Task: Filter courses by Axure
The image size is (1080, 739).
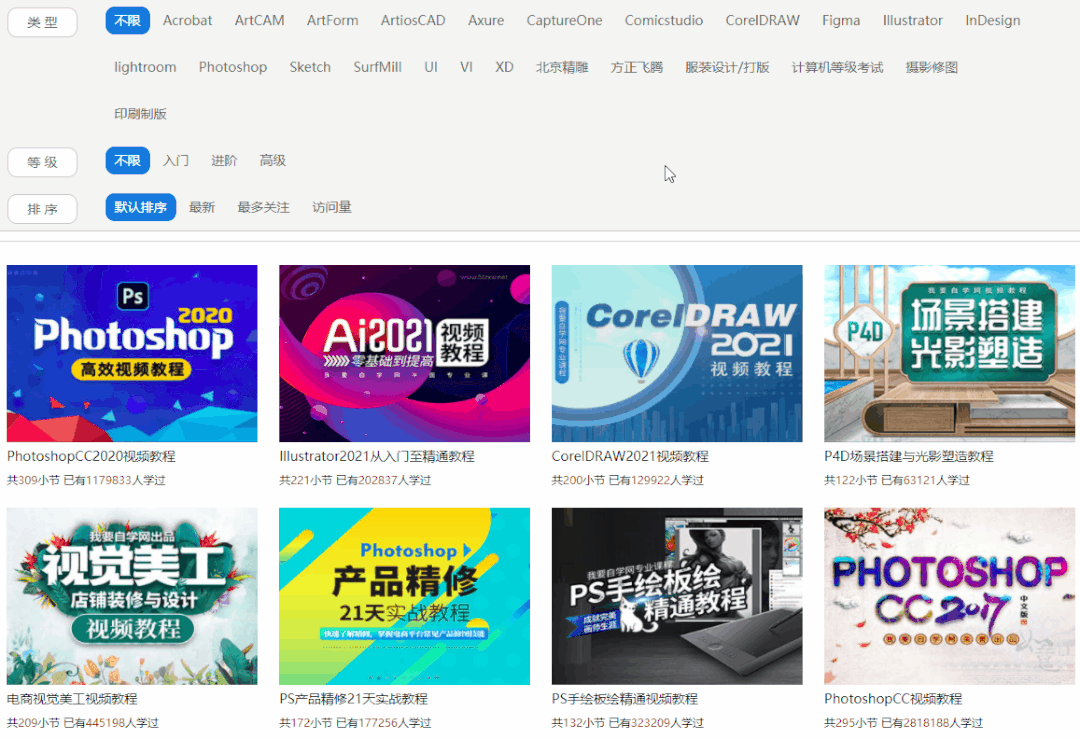Action: click(486, 21)
